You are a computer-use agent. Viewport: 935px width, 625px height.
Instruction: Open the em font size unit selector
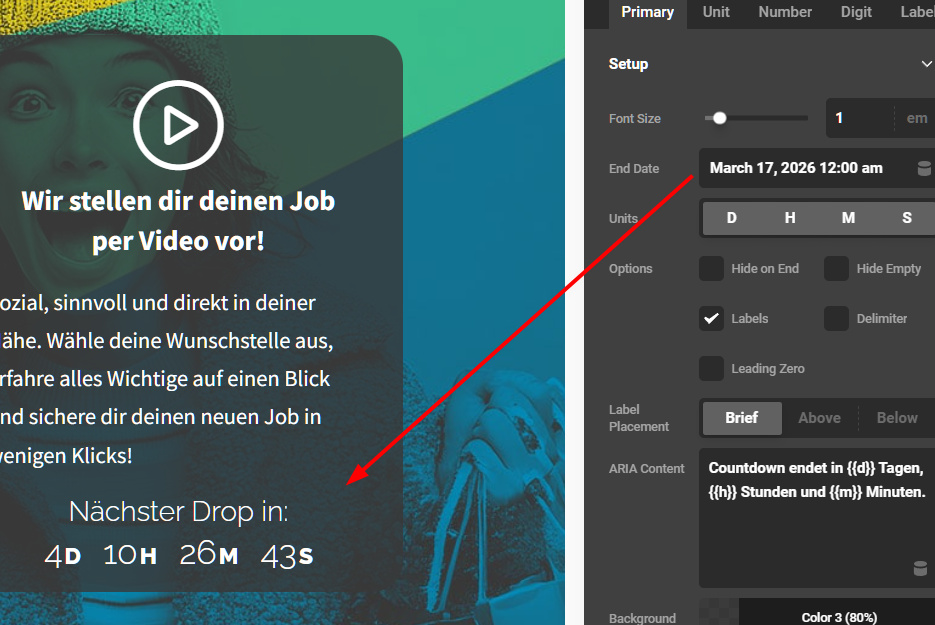point(916,118)
